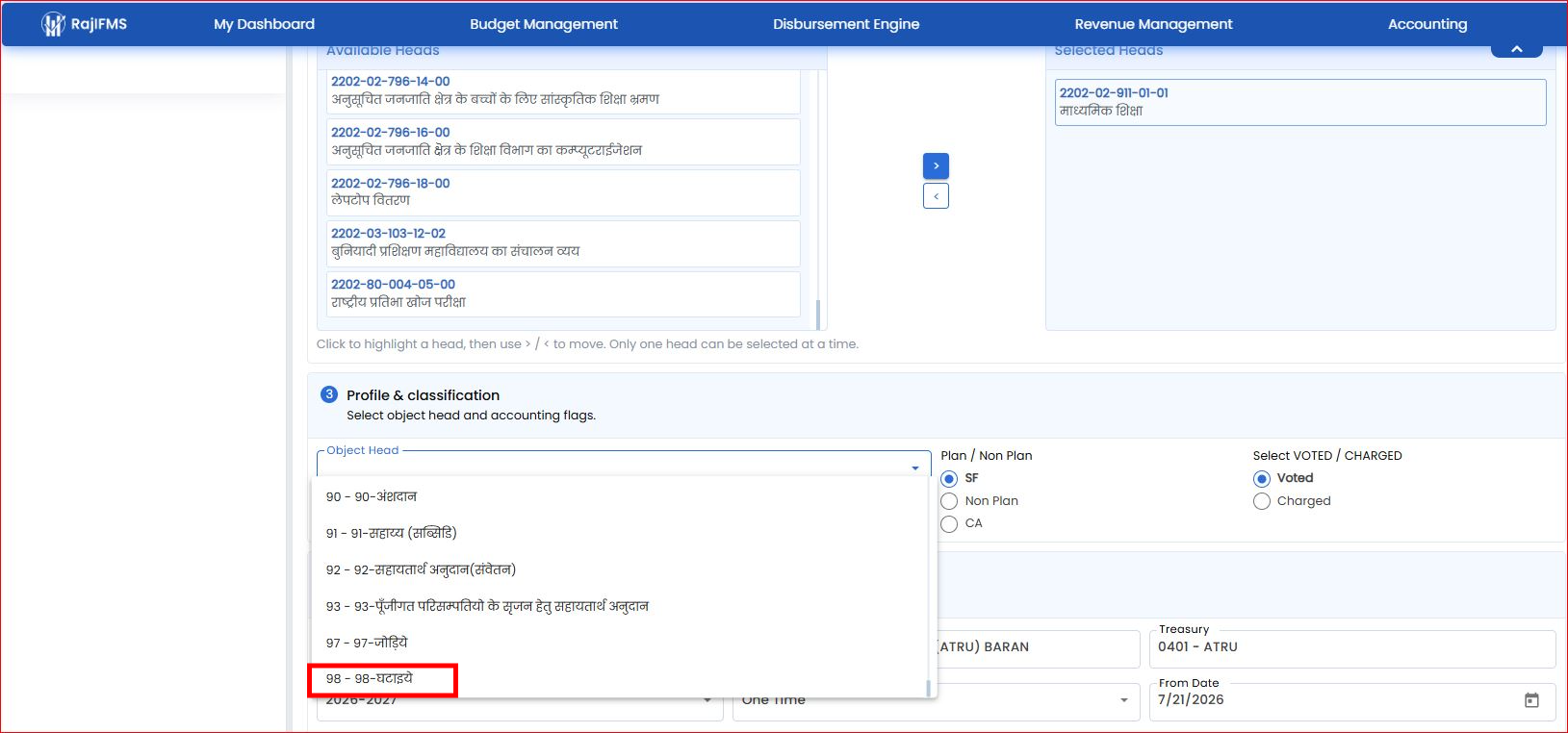1568x733 pixels.
Task: Highlight head 2202-02-796-16-00
Action: [x=564, y=141]
